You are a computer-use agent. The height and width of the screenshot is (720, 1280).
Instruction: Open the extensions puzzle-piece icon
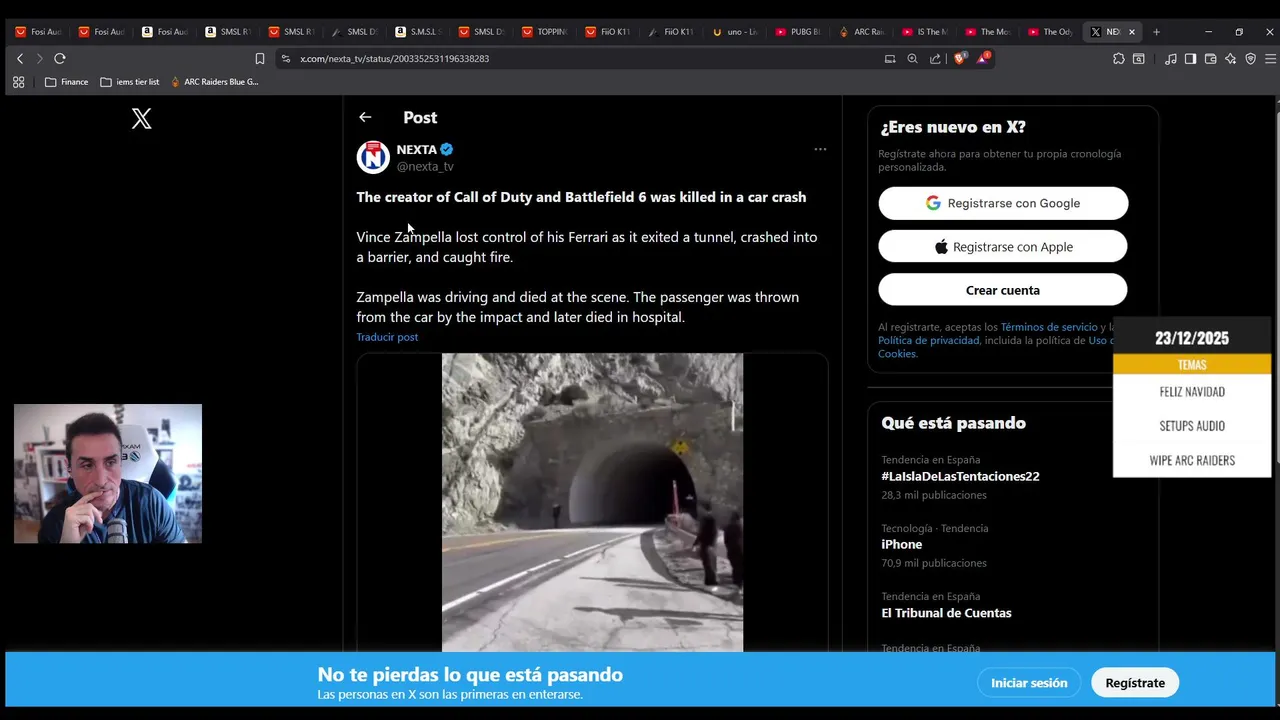(x=1118, y=59)
